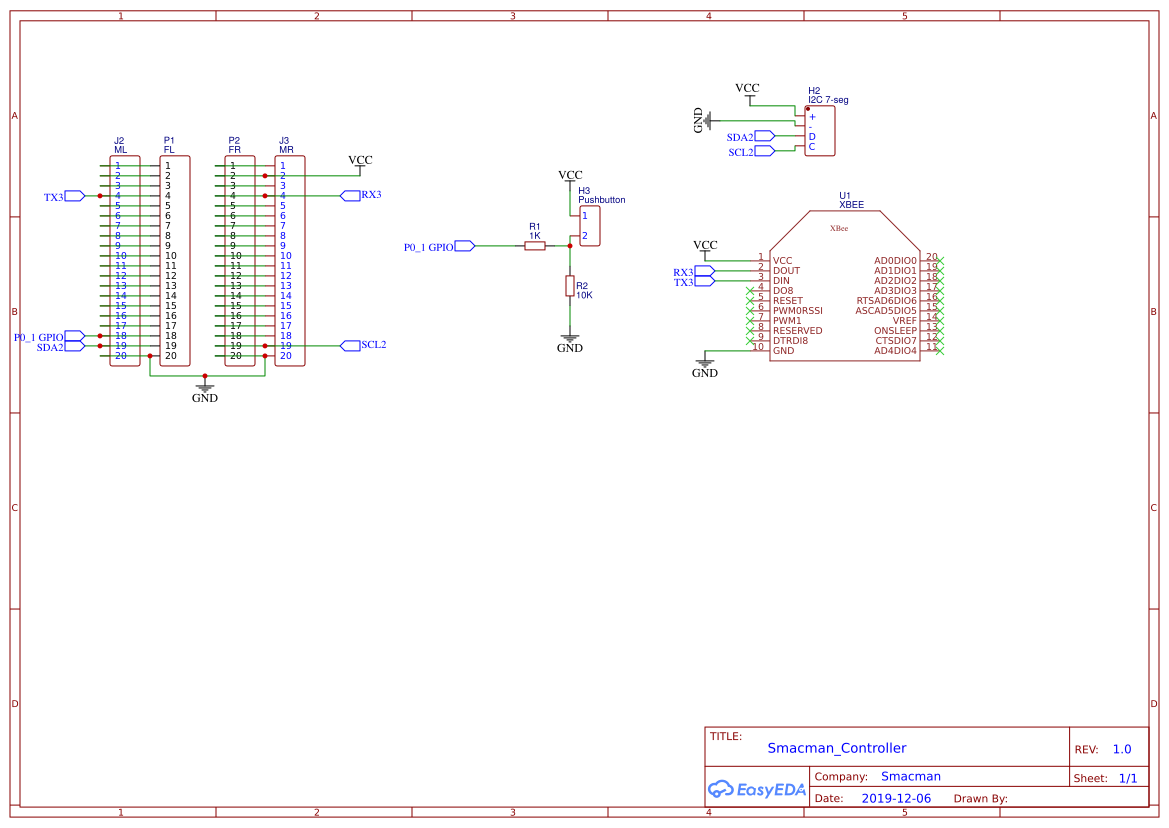This screenshot has width=1169, height=828.
Task: Select the GND symbol below the XBee
Action: (x=705, y=367)
